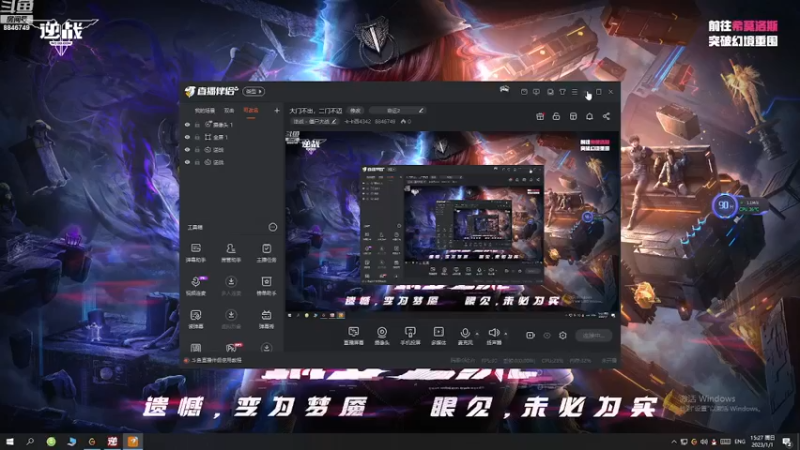Viewport: 800px width, 450px height.
Task: Expand the speaker options arrow
Action: (x=506, y=334)
